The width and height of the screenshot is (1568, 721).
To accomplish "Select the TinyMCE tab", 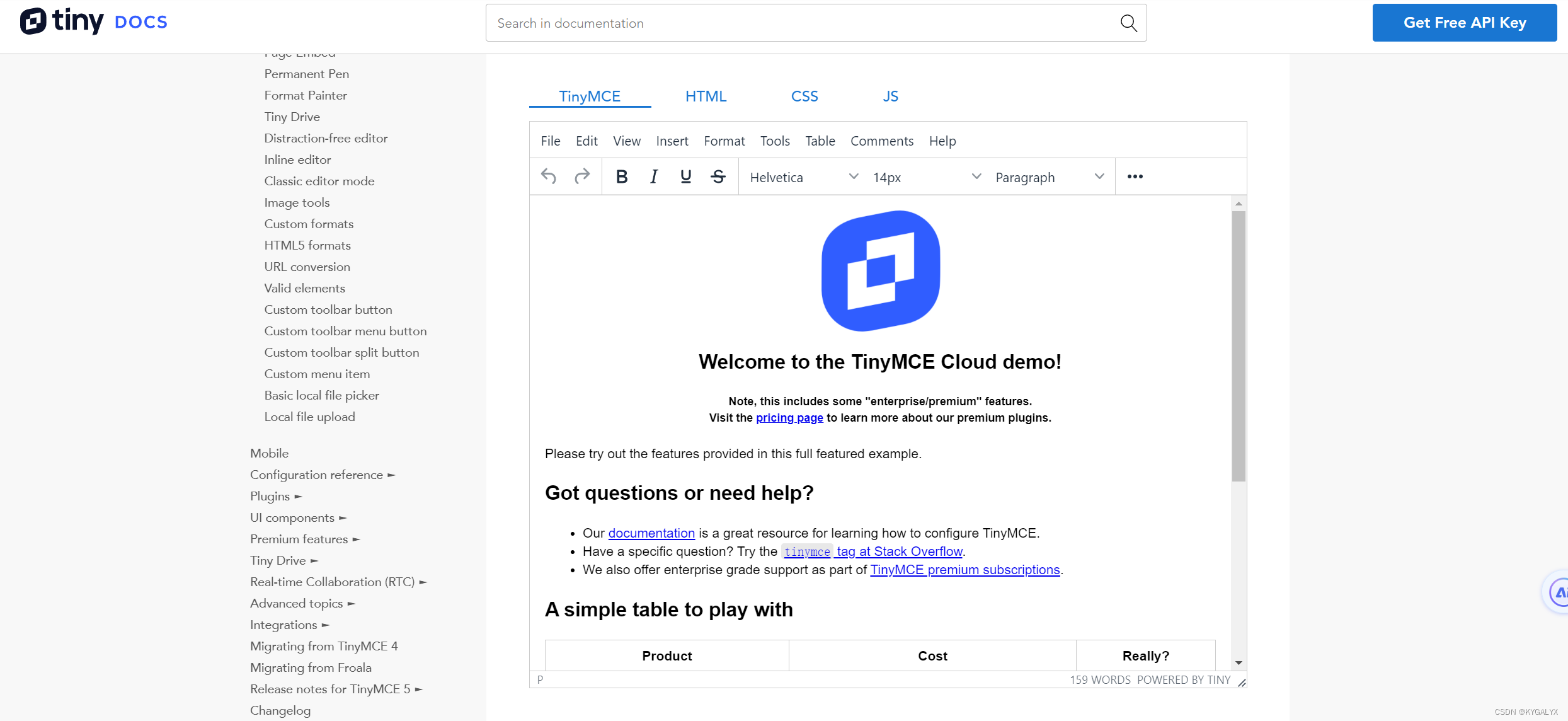I will coord(590,96).
